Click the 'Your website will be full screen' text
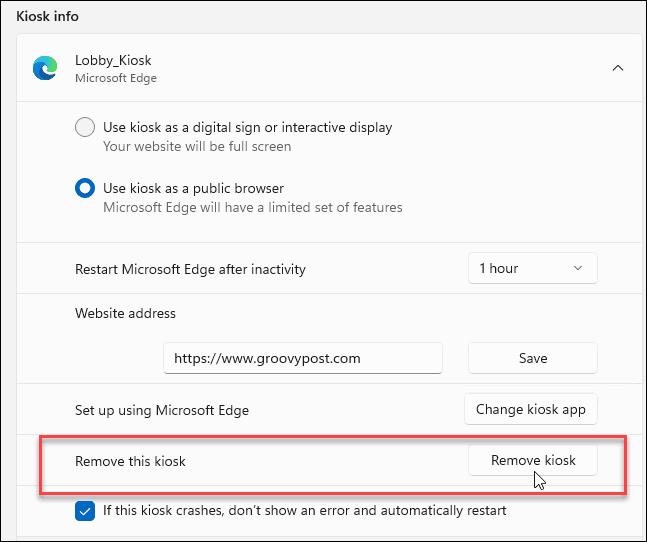The width and height of the screenshot is (647, 542). pos(197,146)
